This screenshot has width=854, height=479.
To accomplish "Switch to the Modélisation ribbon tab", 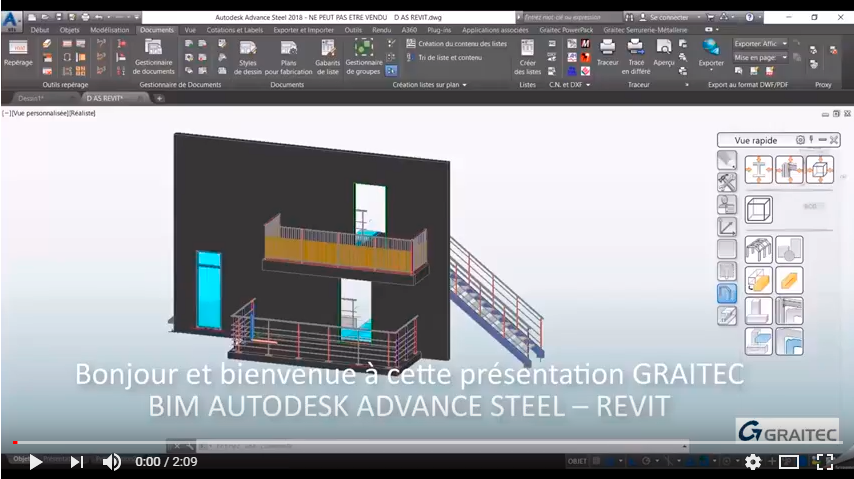I will (x=109, y=30).
